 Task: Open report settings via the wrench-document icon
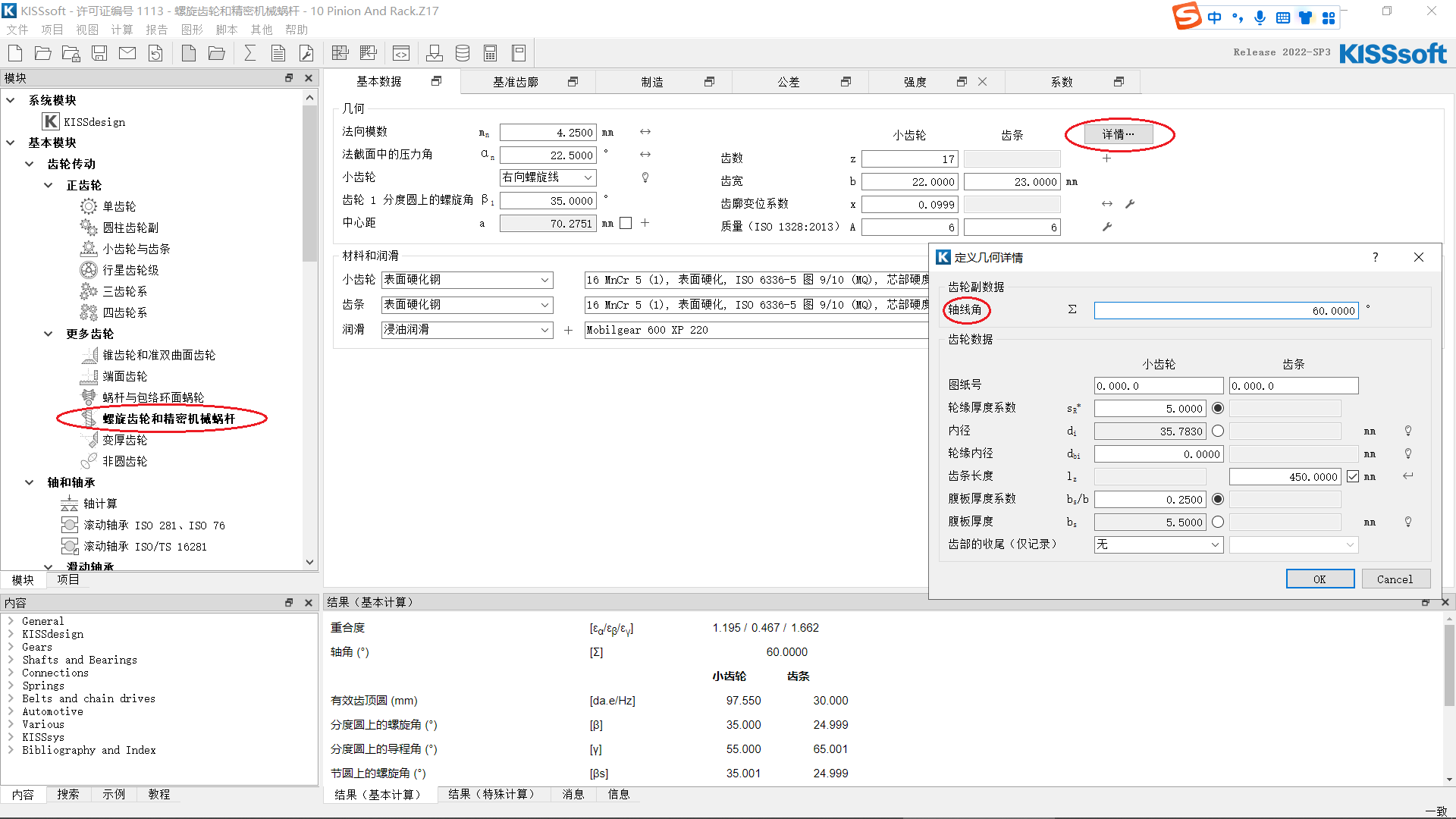point(306,53)
